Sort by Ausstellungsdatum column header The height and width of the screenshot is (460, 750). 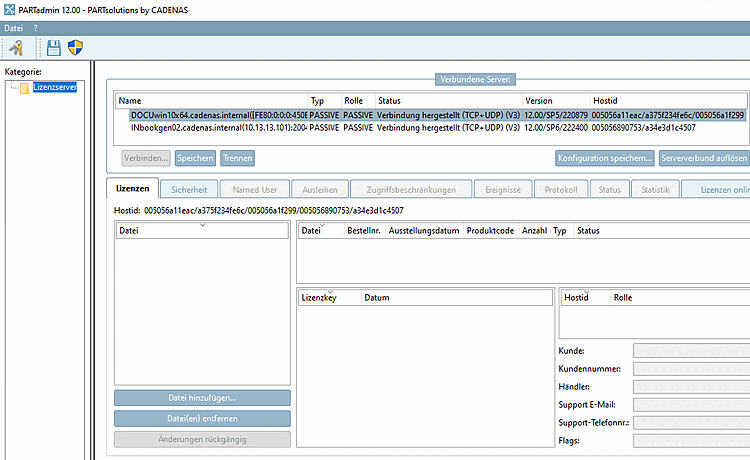[x=424, y=230]
